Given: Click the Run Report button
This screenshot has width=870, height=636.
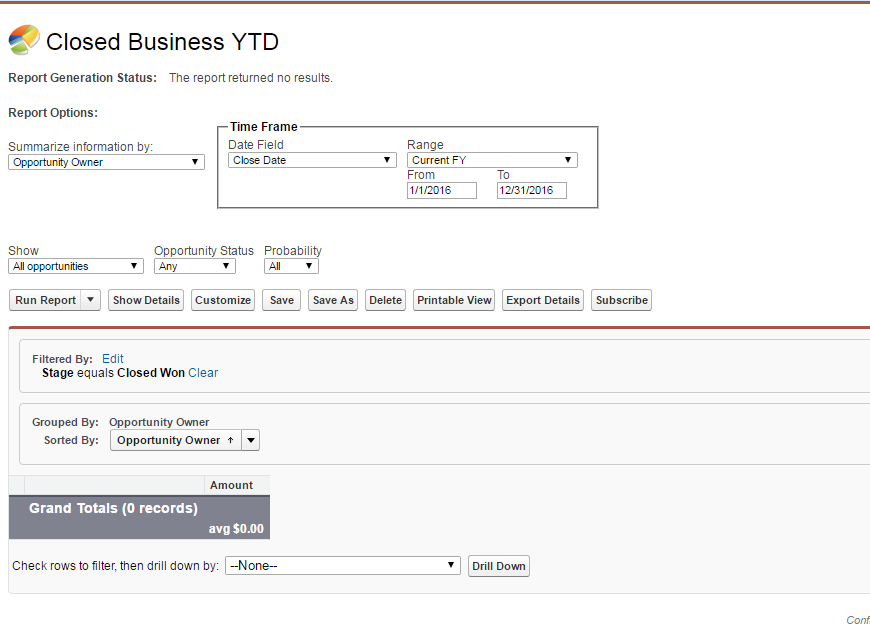Looking at the screenshot, I should point(45,300).
